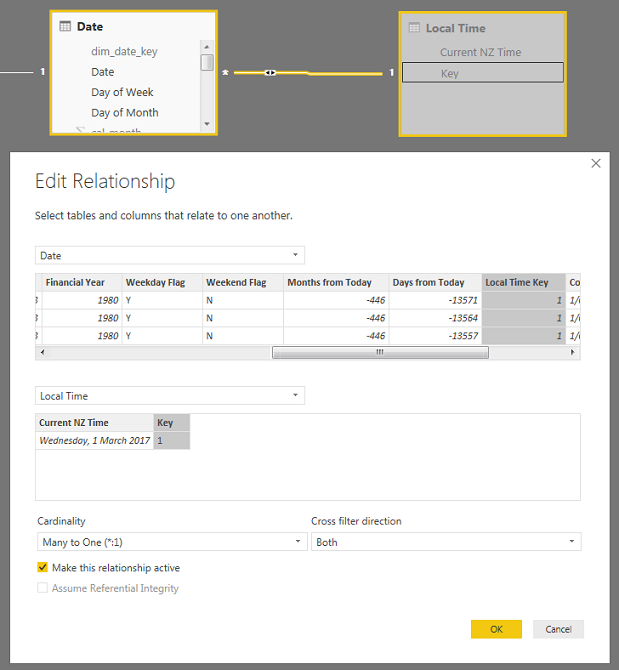The width and height of the screenshot is (619, 670).
Task: Select Day of Month field
Action: tap(125, 113)
